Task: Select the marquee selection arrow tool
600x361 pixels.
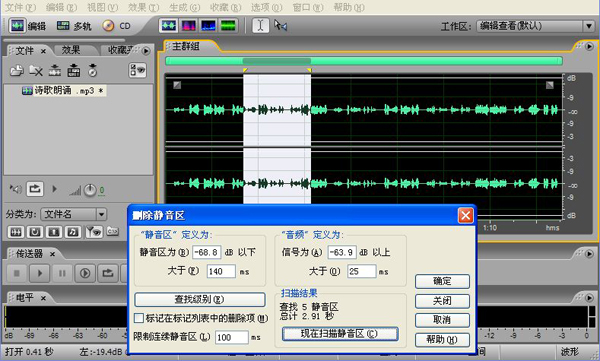Action: 280,26
